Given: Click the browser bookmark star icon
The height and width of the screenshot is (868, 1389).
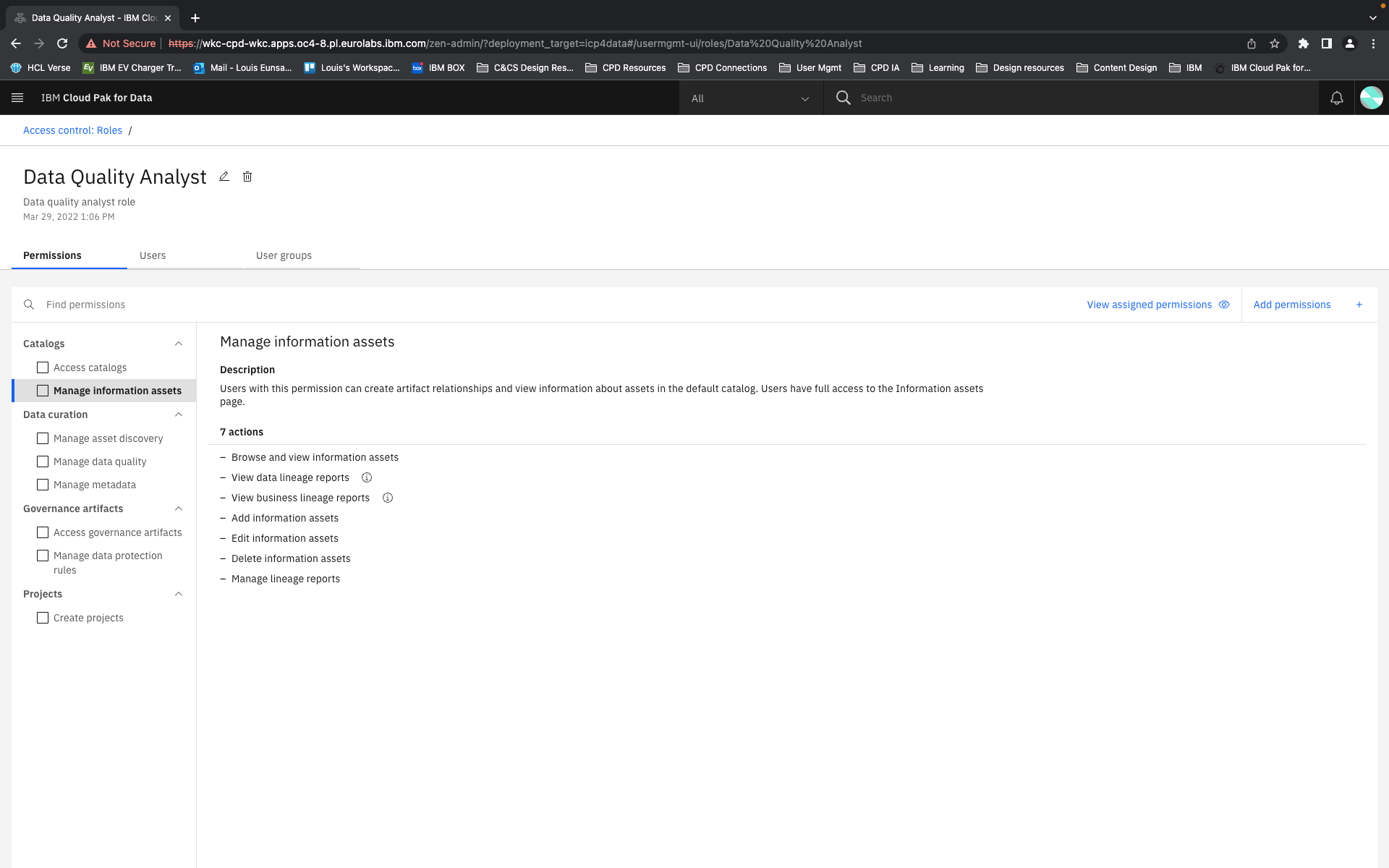Looking at the screenshot, I should coord(1275,43).
